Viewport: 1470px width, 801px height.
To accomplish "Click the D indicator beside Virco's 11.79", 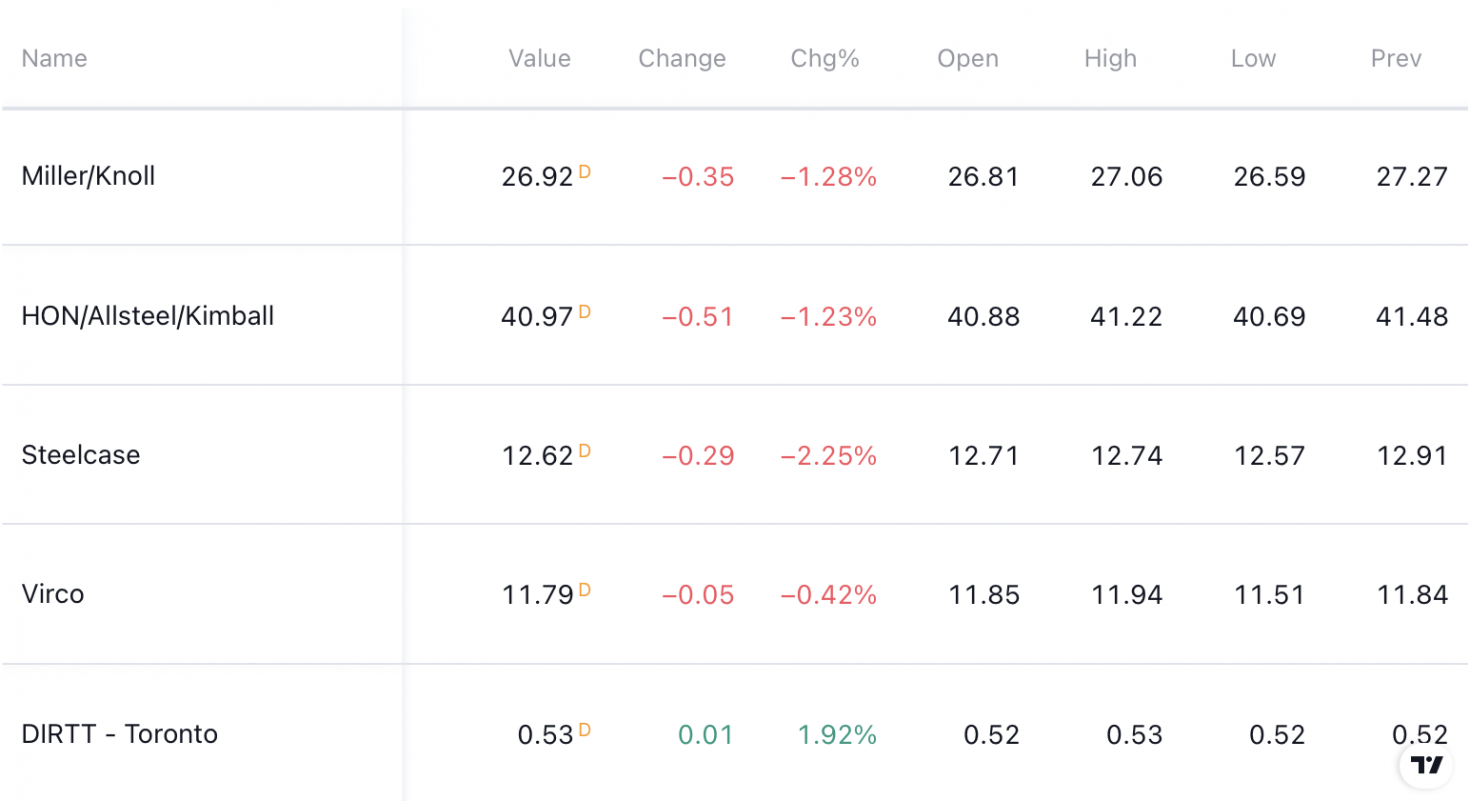I will point(585,590).
